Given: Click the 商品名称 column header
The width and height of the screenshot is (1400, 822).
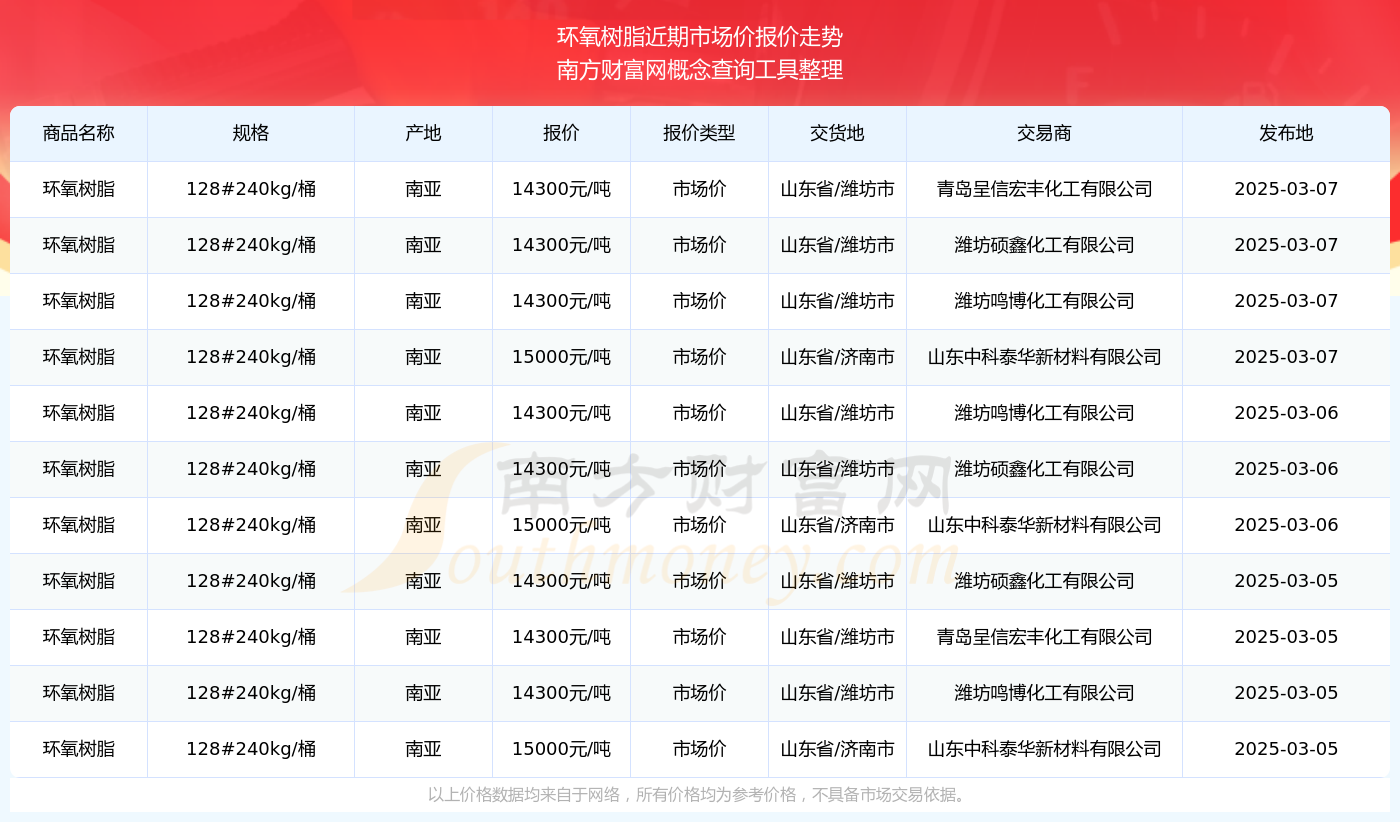Looking at the screenshot, I should (79, 133).
